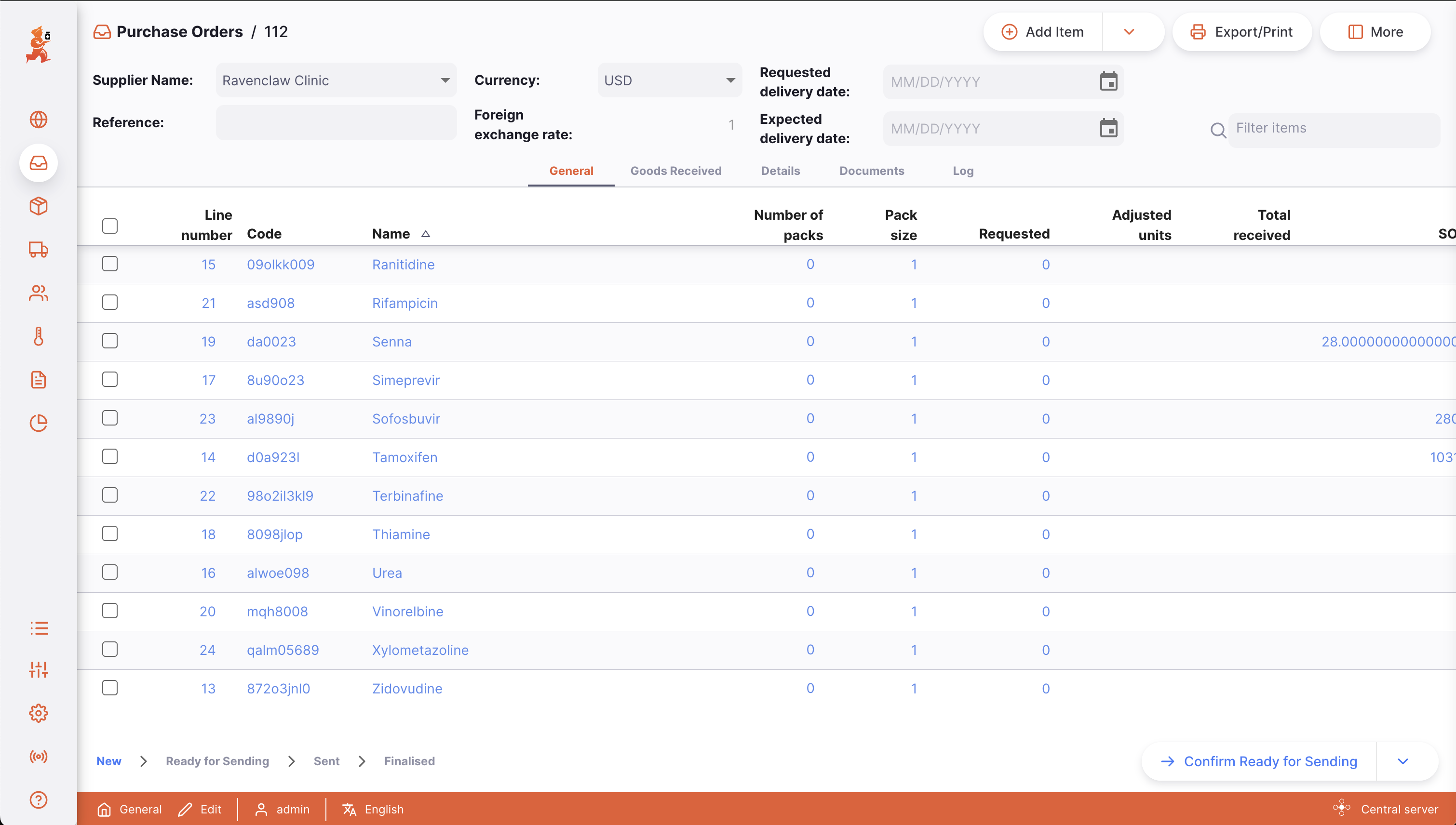
Task: Switch to the Goods Received tab
Action: (x=675, y=171)
